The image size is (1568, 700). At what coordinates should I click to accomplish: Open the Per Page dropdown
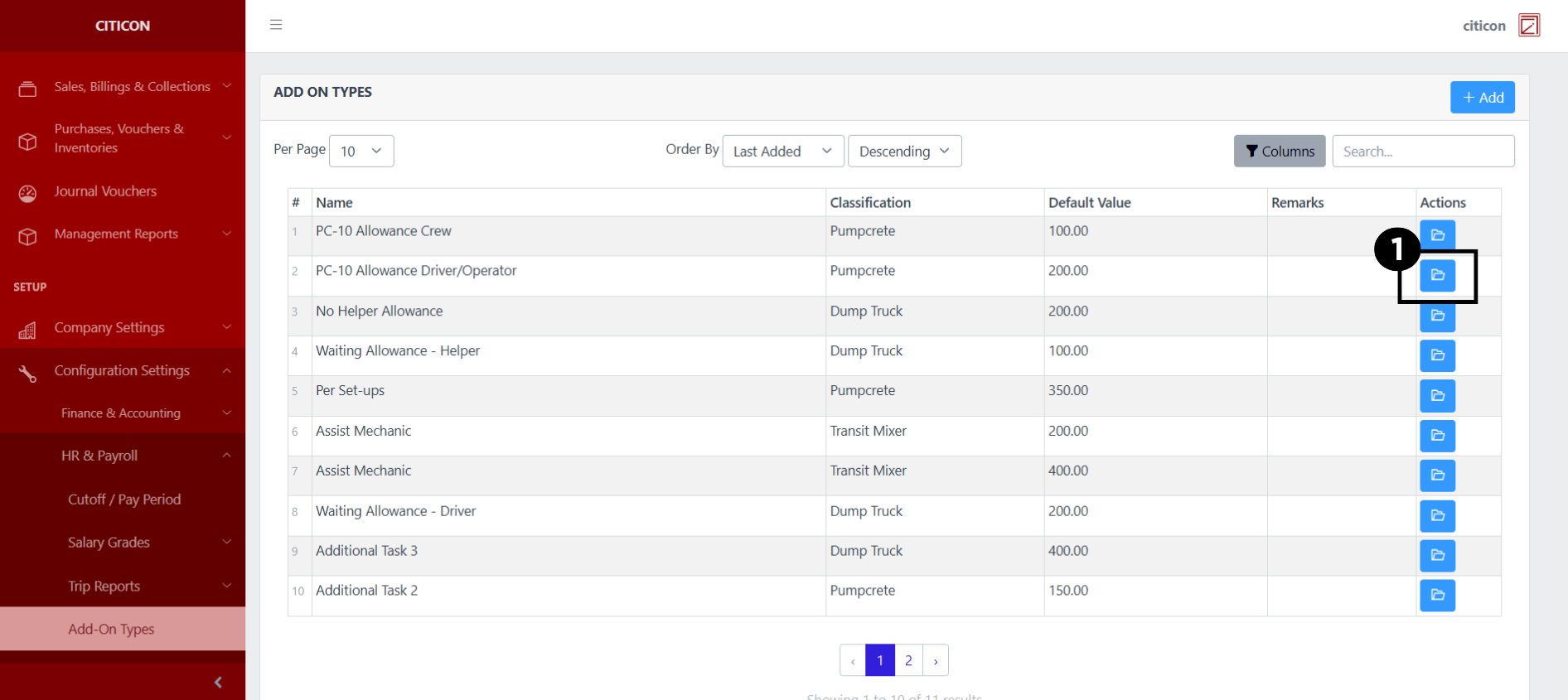(361, 151)
